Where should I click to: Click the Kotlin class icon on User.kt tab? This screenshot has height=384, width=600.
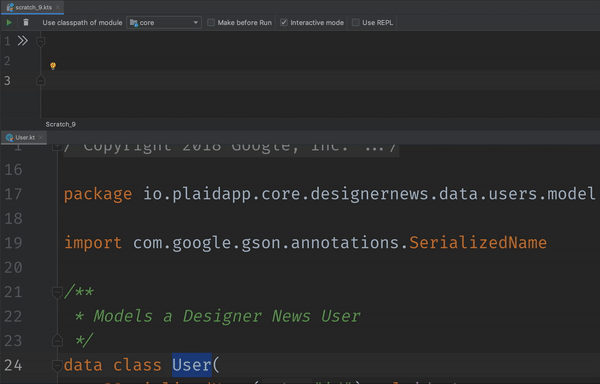pyautogui.click(x=10, y=137)
